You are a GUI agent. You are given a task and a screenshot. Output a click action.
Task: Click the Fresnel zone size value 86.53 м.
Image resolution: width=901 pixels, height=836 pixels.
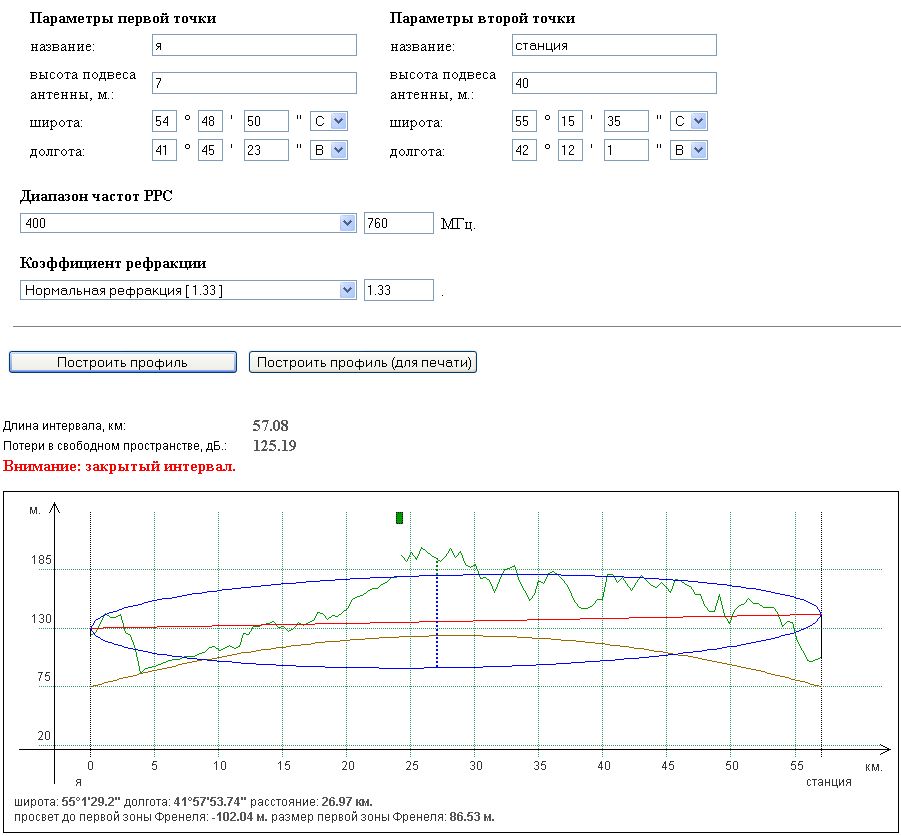pos(472,816)
